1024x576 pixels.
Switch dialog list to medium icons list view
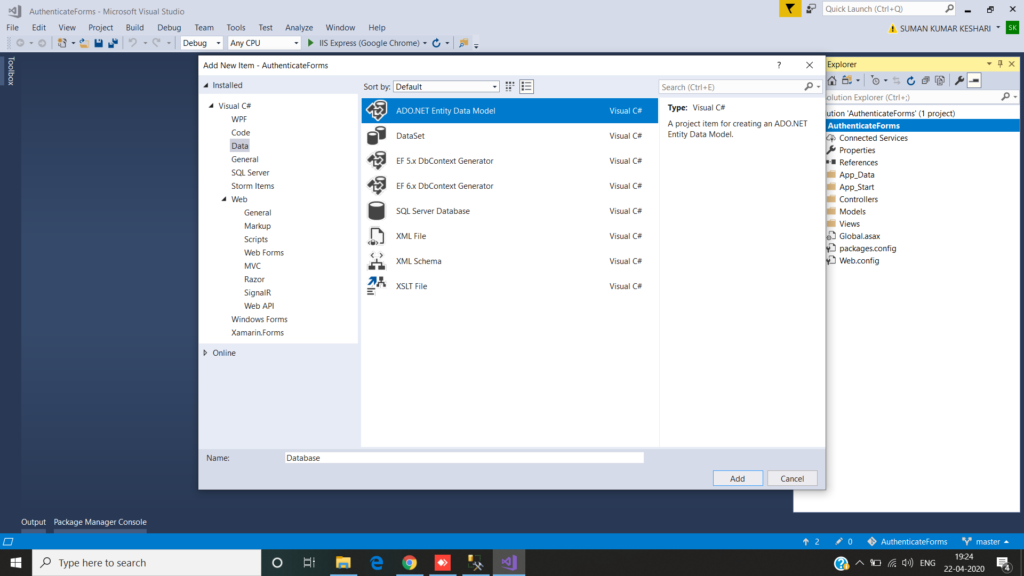point(526,86)
